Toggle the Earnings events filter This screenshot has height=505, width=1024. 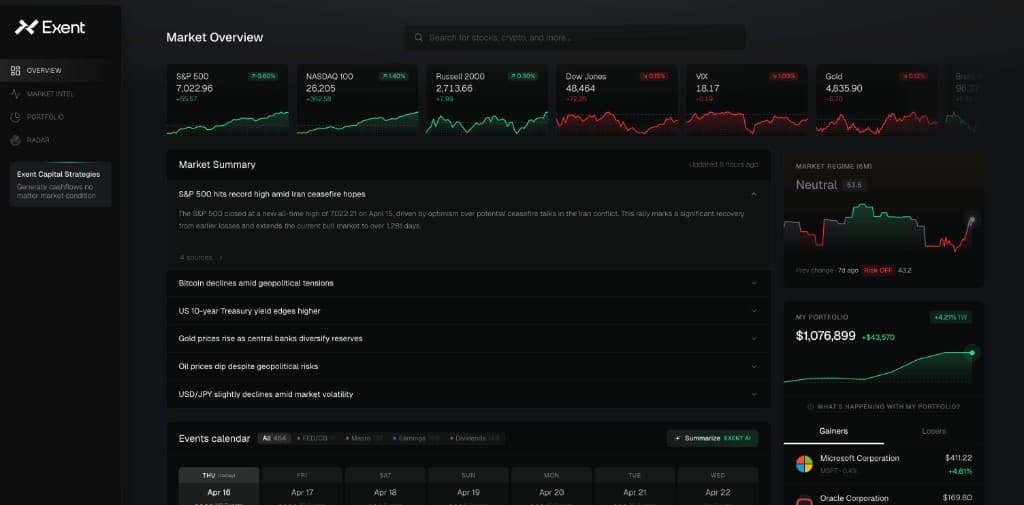pos(416,438)
